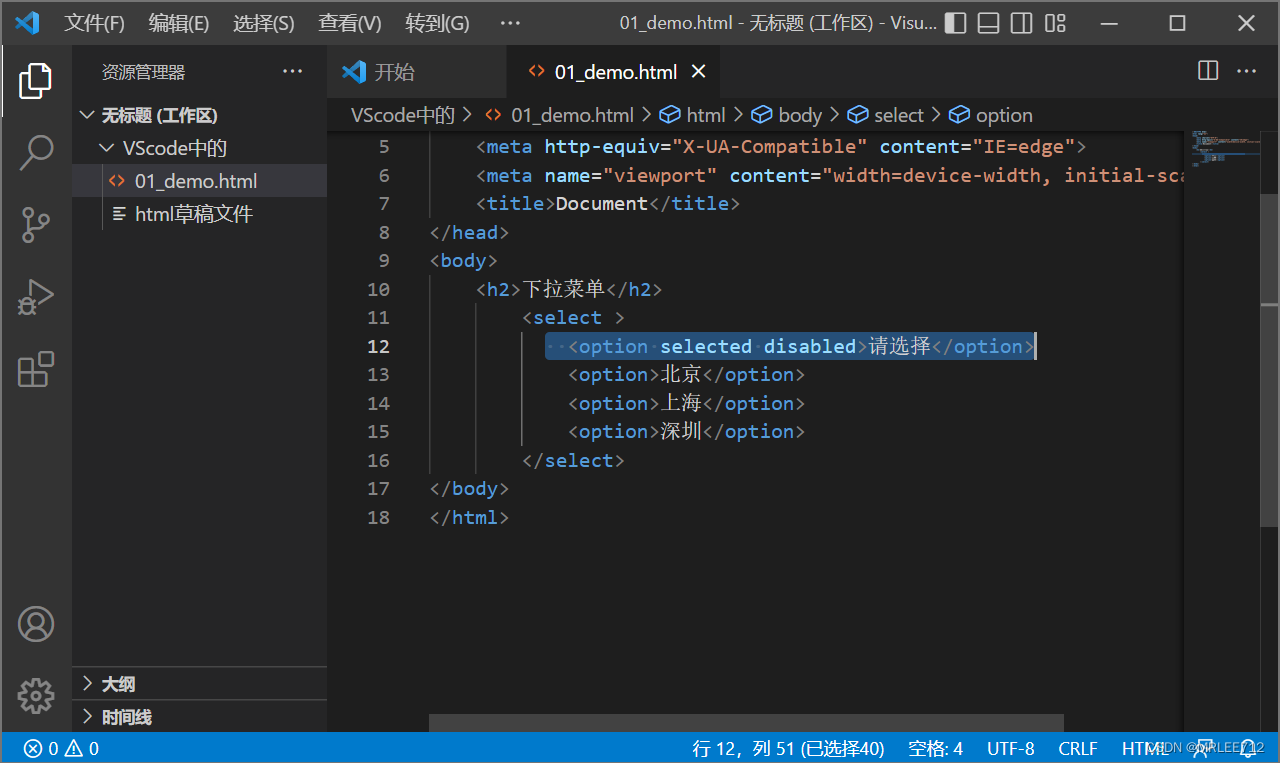Open the Source Control view

click(x=36, y=225)
